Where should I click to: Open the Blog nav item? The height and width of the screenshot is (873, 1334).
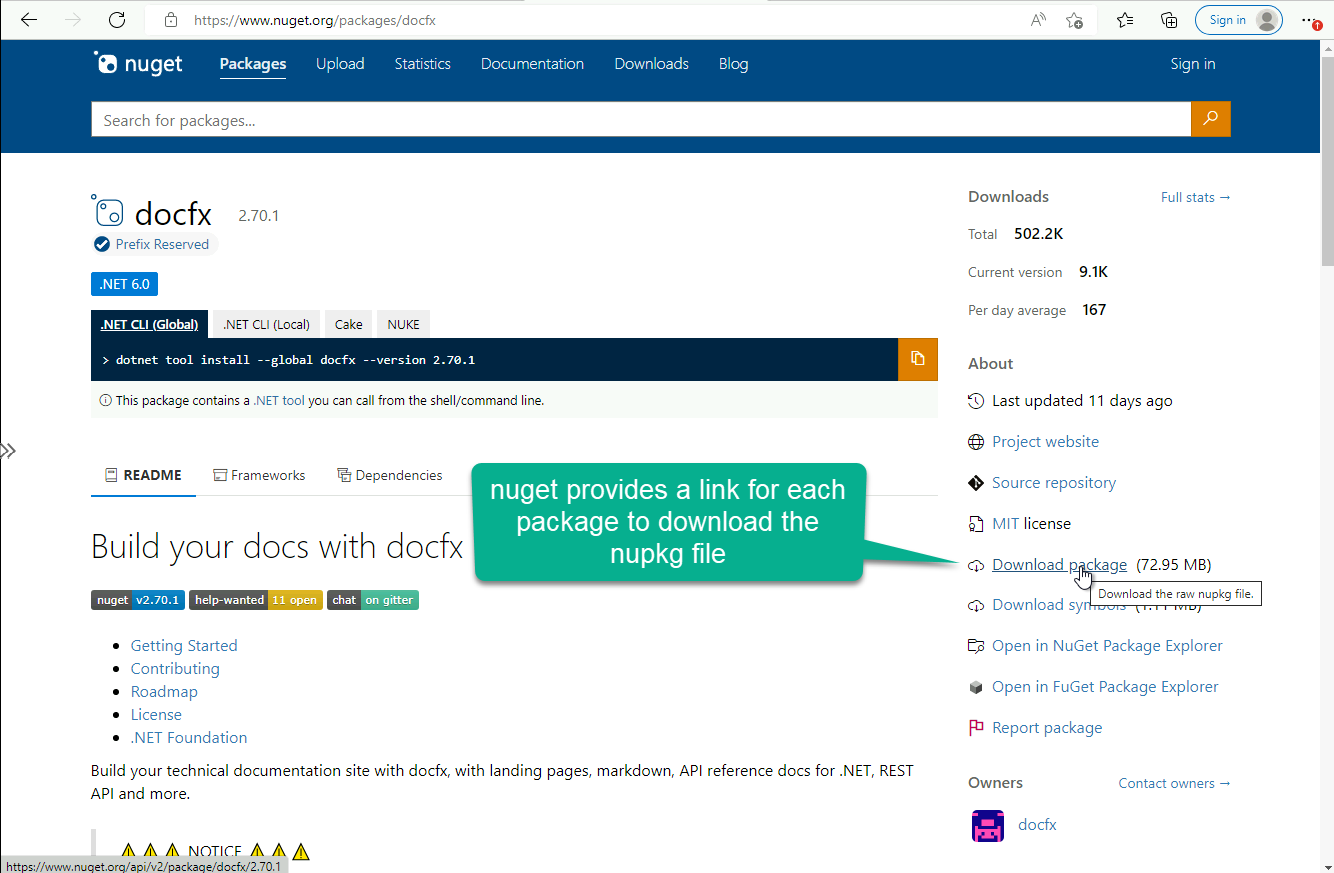tap(733, 64)
